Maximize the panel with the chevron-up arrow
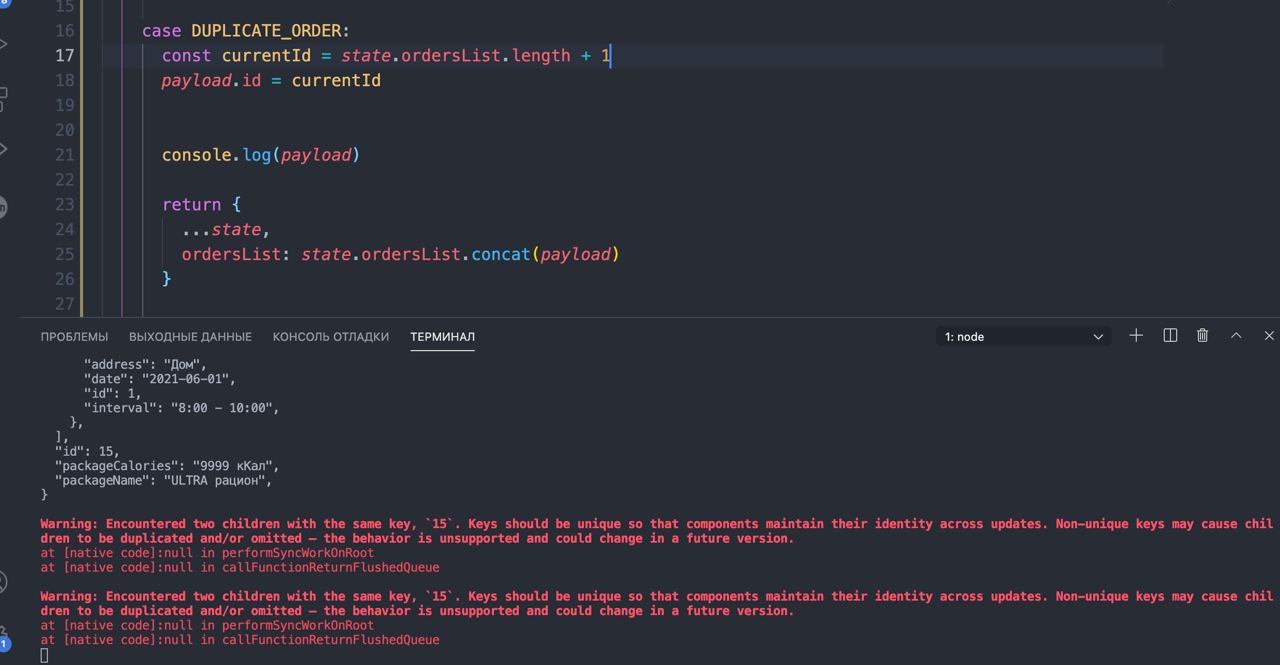The height and width of the screenshot is (665, 1280). point(1236,336)
